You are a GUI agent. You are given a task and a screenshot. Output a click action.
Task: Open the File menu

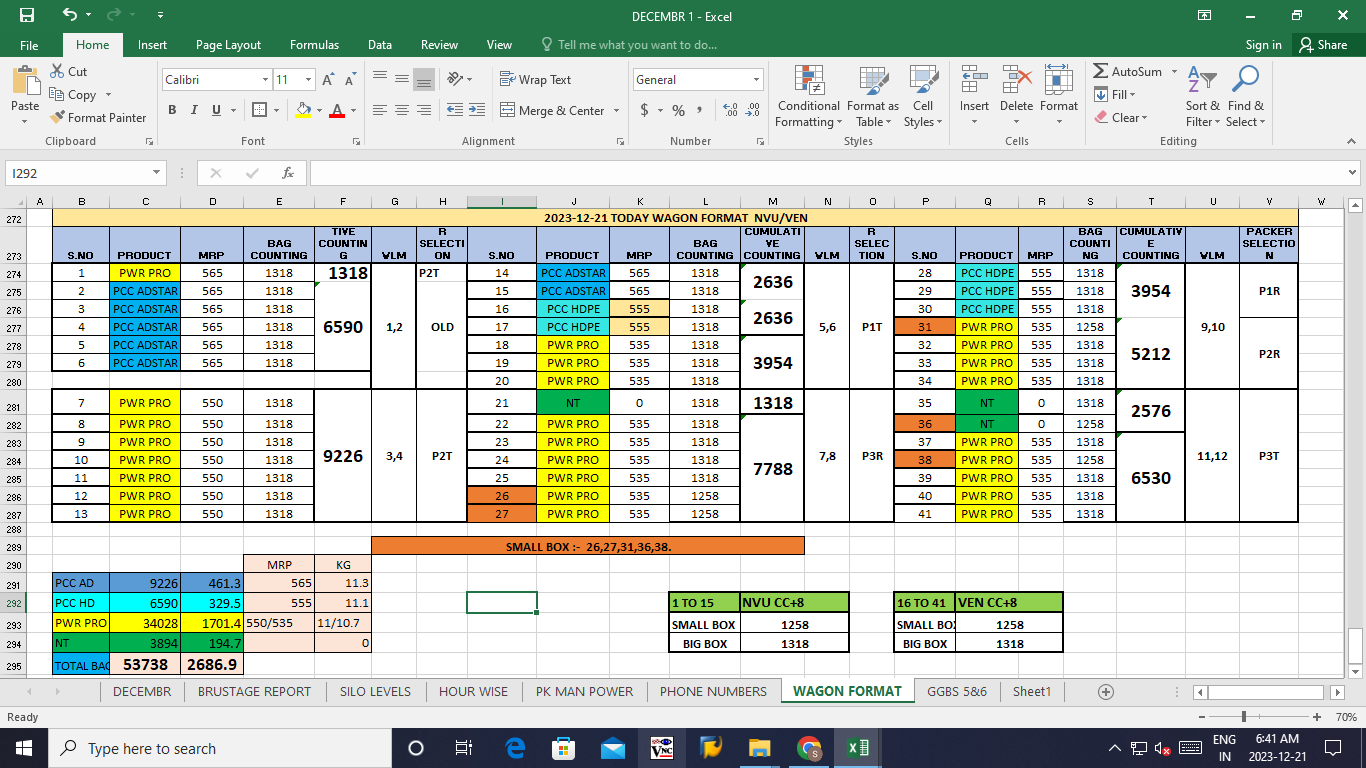coord(29,45)
